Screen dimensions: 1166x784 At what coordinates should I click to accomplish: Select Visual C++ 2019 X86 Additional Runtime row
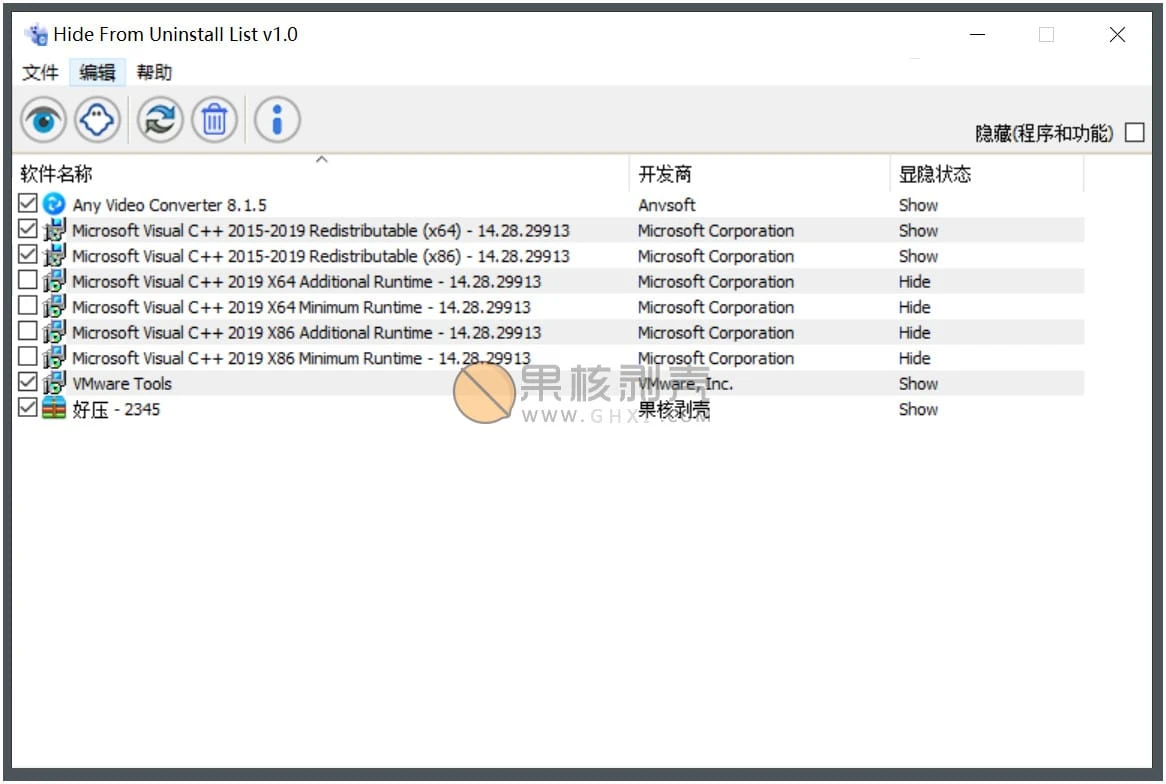(549, 332)
